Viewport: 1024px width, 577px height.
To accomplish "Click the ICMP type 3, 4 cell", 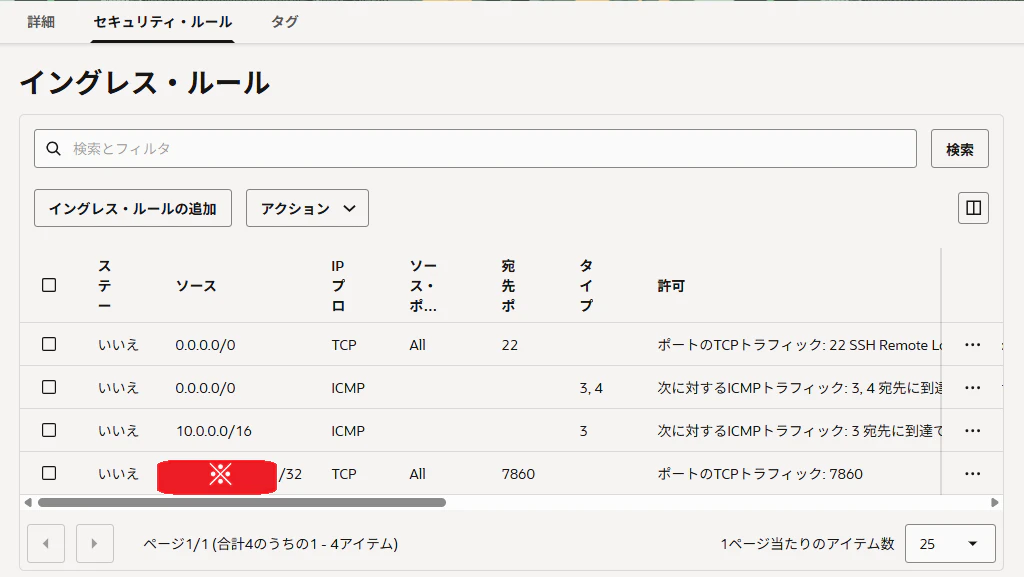I will click(x=591, y=388).
